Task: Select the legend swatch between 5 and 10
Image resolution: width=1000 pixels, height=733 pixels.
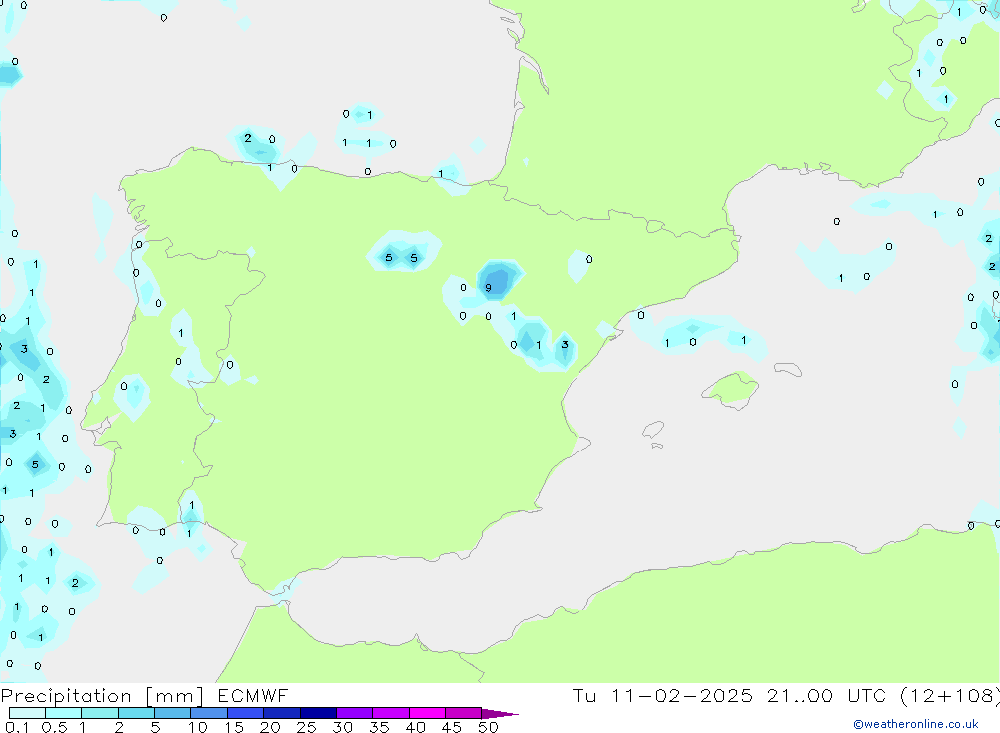Action: [x=172, y=713]
